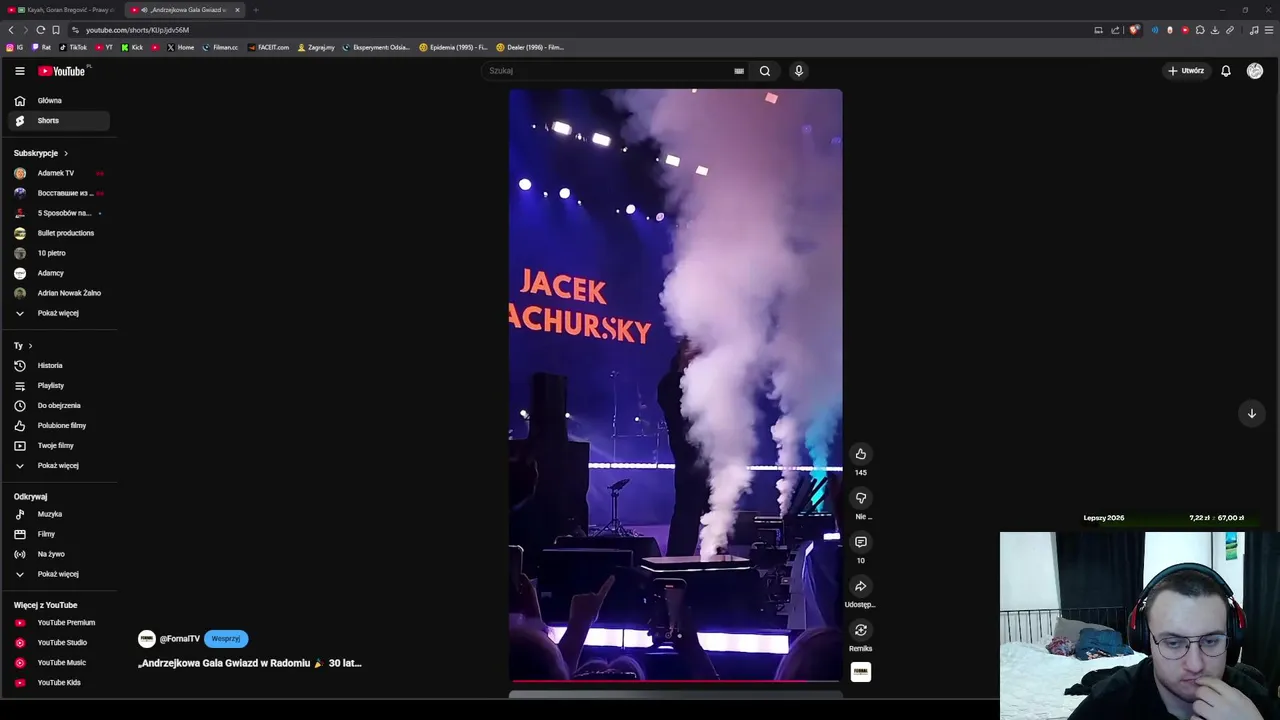The width and height of the screenshot is (1280, 720).
Task: Open the @FornalTV channel avatar
Action: tap(147, 639)
